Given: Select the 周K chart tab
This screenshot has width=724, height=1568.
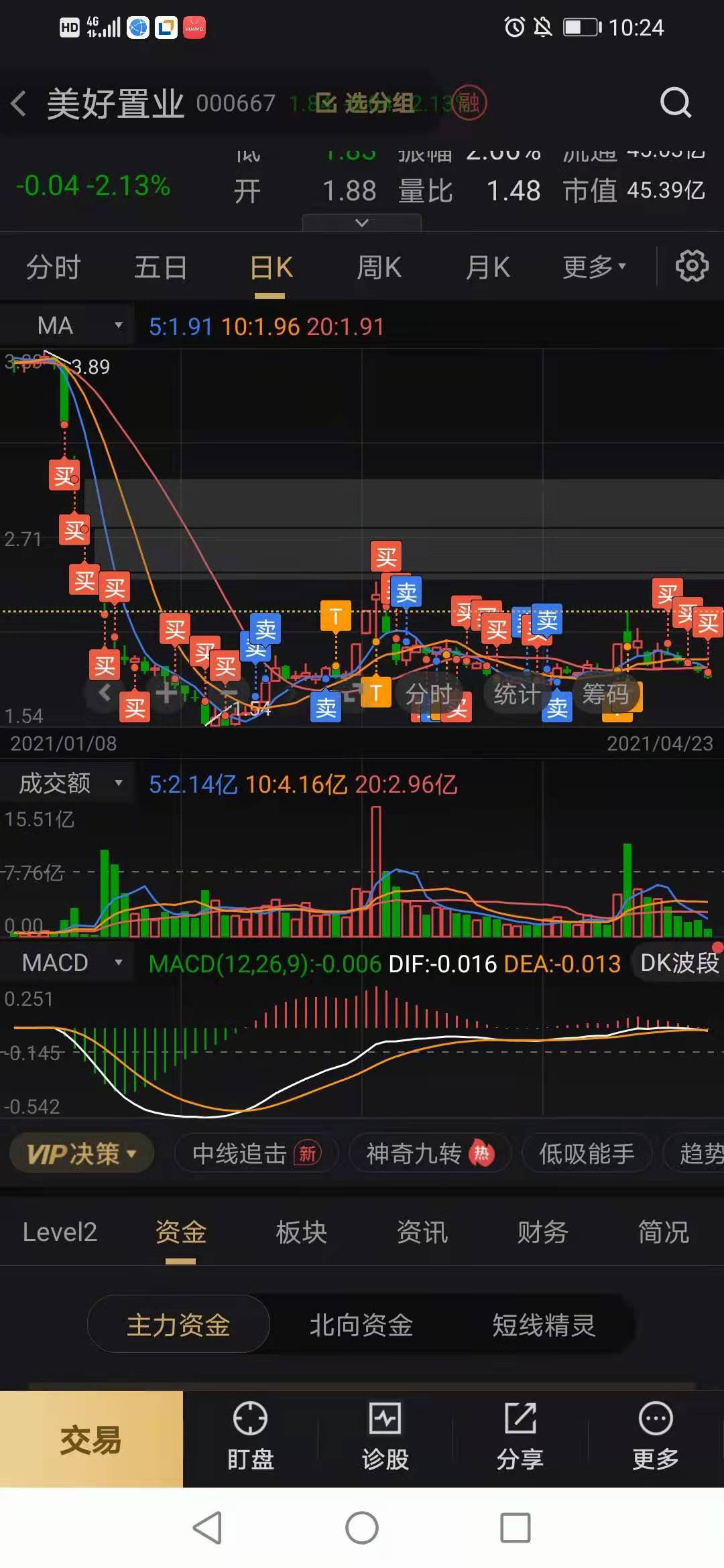Looking at the screenshot, I should [x=379, y=267].
